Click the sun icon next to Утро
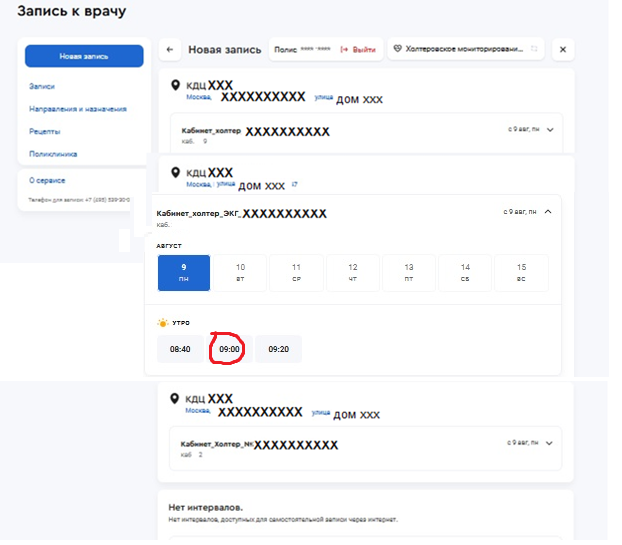Screen dimensions: 622x545 (x=162, y=323)
